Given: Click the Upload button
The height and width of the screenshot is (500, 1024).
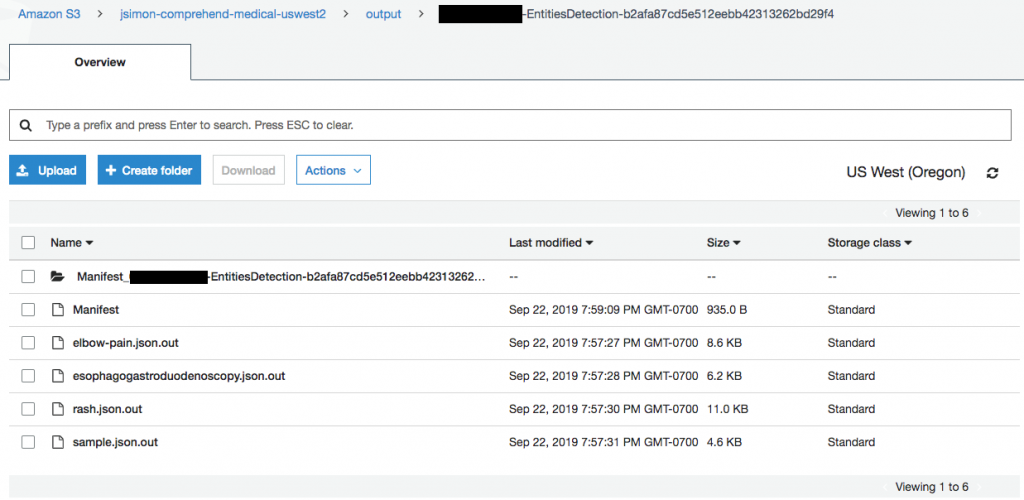Looking at the screenshot, I should coord(47,170).
